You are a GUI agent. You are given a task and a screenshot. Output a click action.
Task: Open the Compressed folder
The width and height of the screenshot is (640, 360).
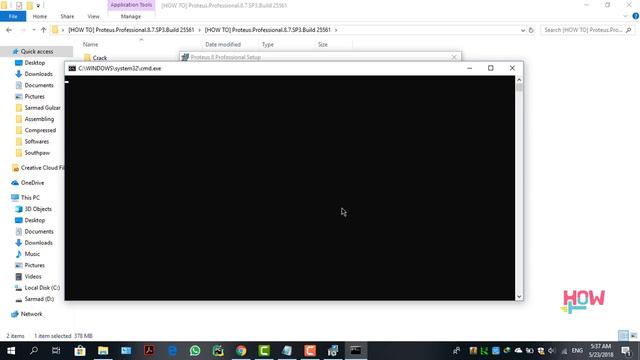click(40, 130)
